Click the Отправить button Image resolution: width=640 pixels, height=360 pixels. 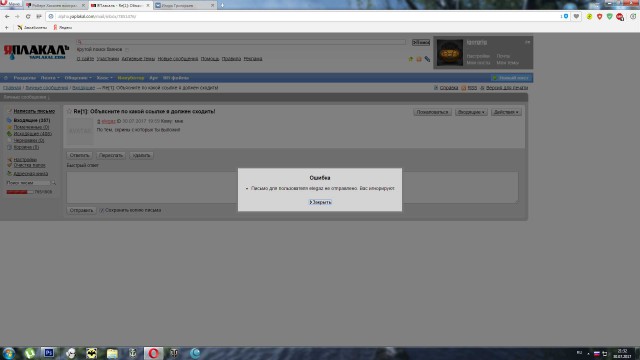(x=81, y=210)
